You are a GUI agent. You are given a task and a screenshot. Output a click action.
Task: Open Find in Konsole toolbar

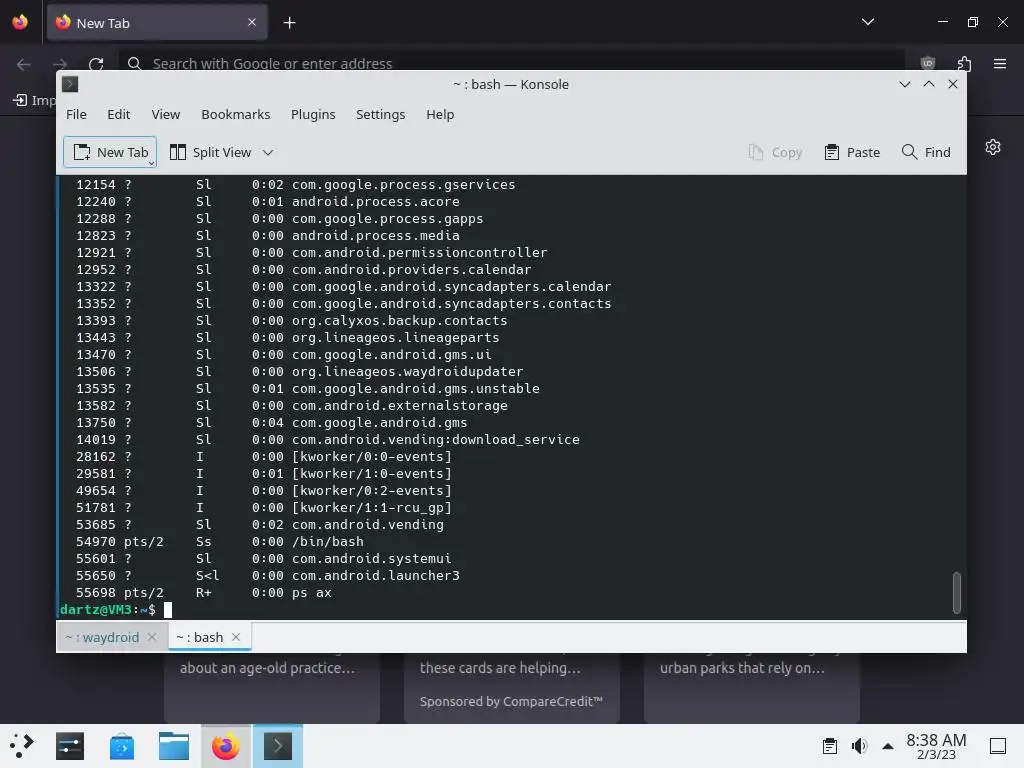click(x=926, y=152)
